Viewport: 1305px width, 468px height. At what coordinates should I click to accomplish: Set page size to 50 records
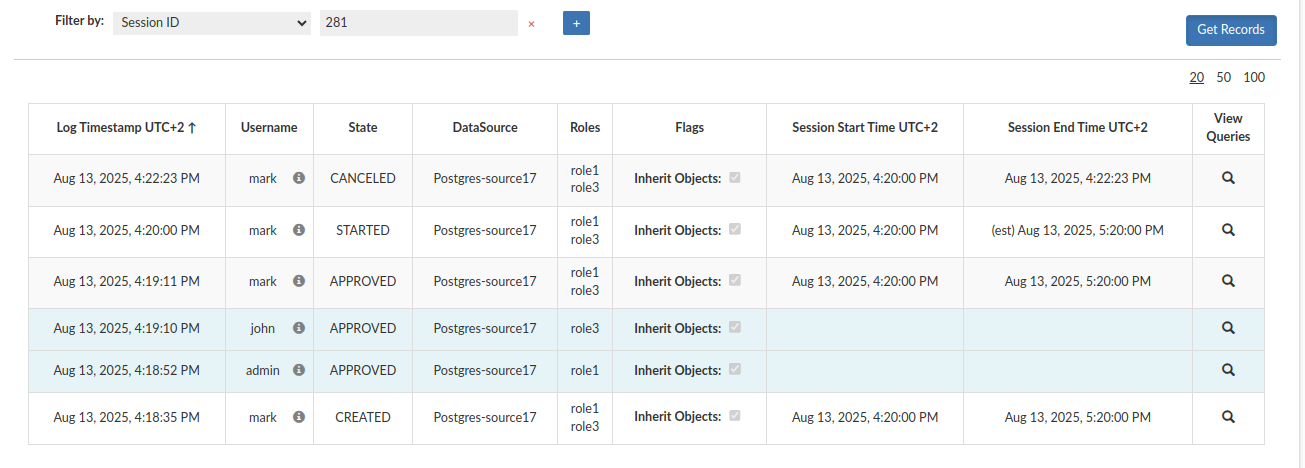tap(1224, 77)
